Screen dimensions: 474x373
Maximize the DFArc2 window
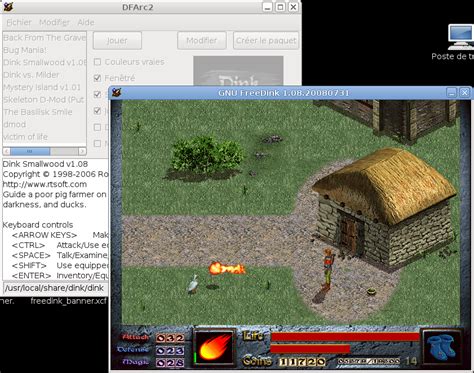pyautogui.click(x=280, y=7)
